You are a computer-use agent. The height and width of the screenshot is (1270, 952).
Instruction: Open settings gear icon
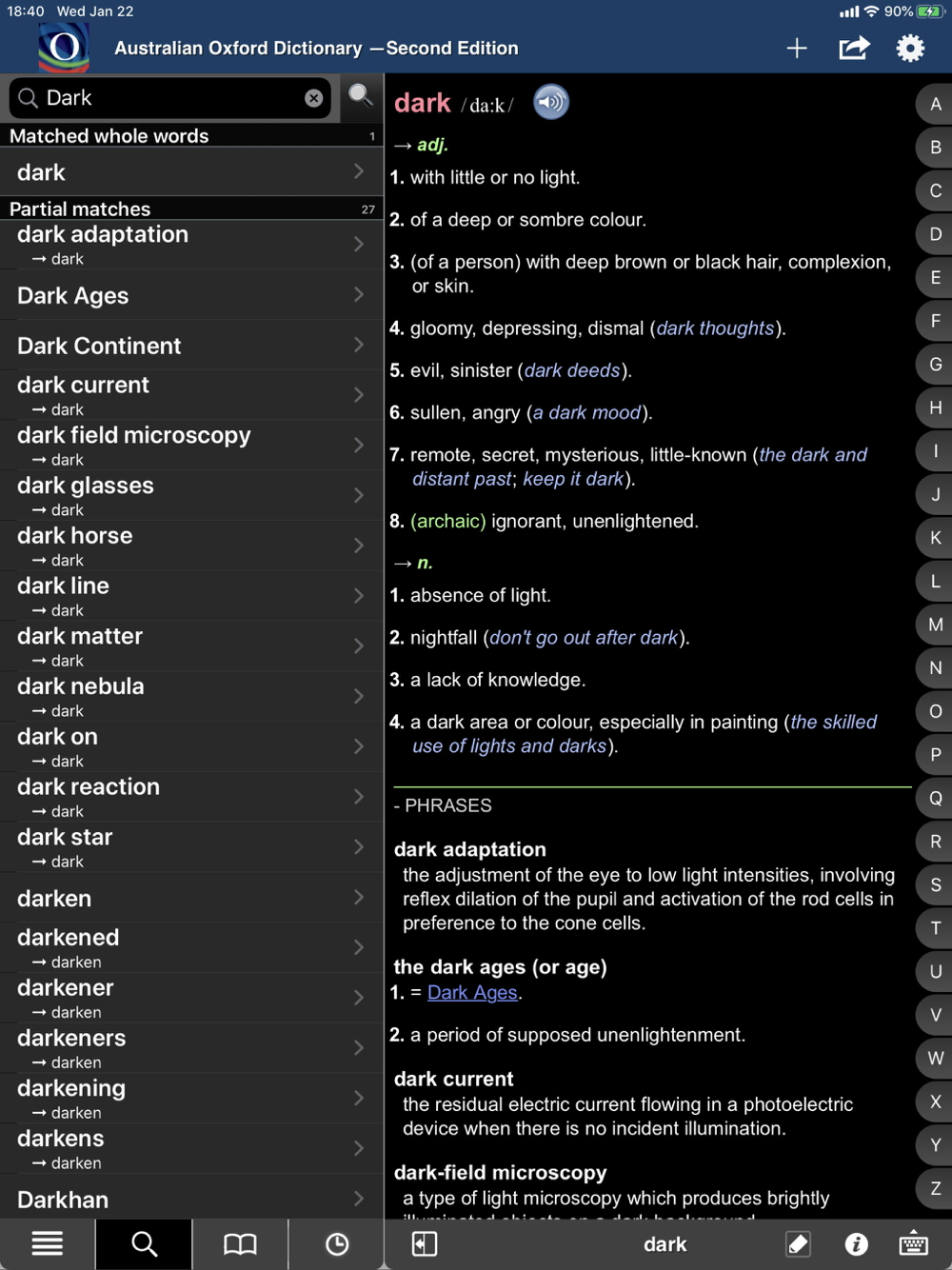point(910,48)
